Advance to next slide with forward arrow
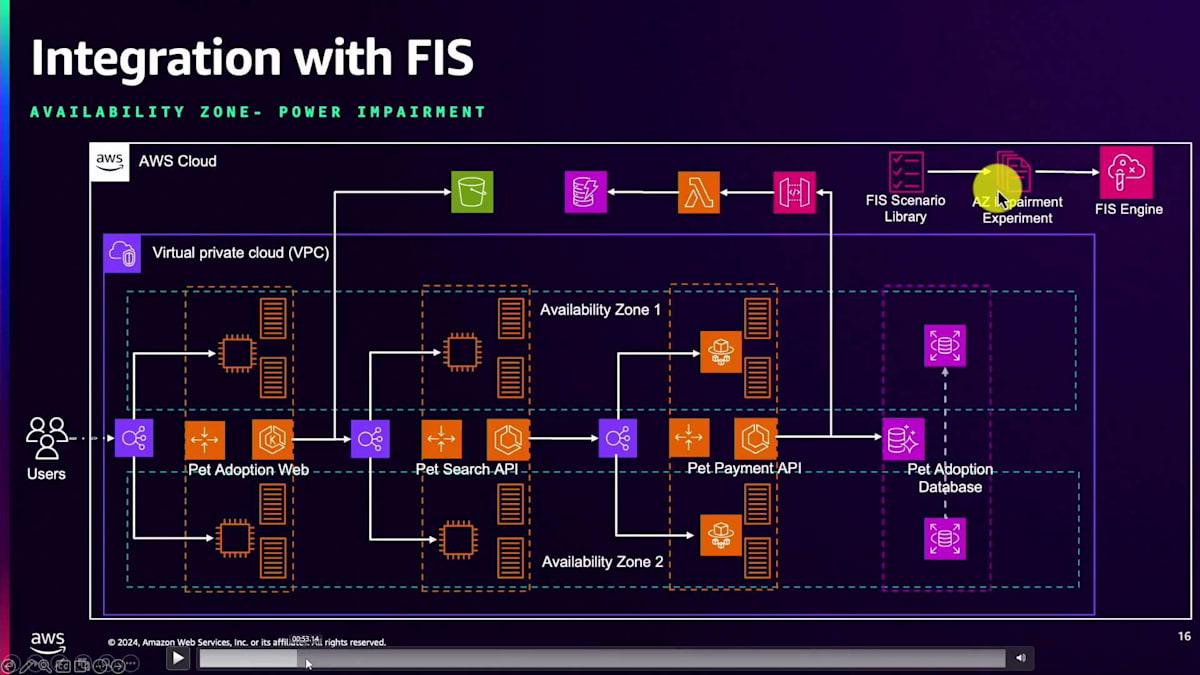This screenshot has width=1200, height=675. [118, 666]
